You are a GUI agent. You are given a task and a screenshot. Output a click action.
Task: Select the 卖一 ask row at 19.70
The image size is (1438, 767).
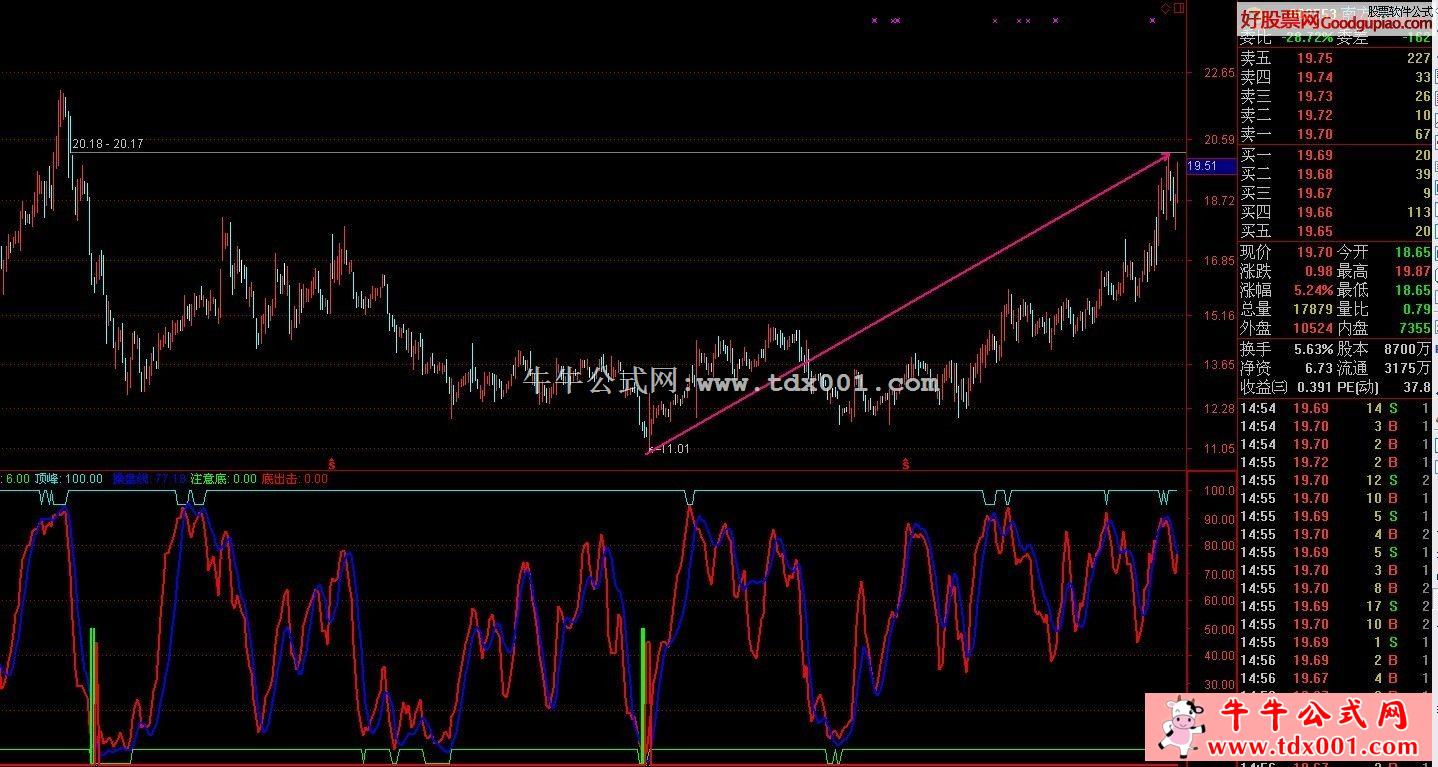pyautogui.click(x=1335, y=134)
